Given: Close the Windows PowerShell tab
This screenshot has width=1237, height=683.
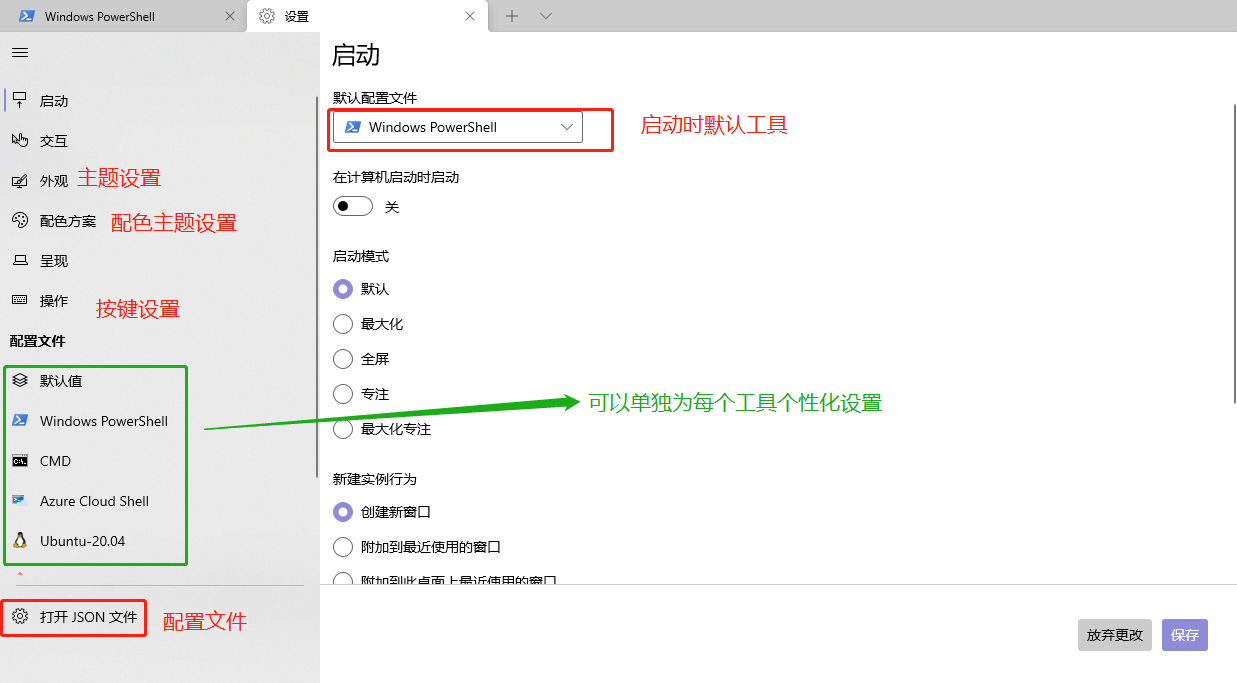Looking at the screenshot, I should tap(230, 16).
